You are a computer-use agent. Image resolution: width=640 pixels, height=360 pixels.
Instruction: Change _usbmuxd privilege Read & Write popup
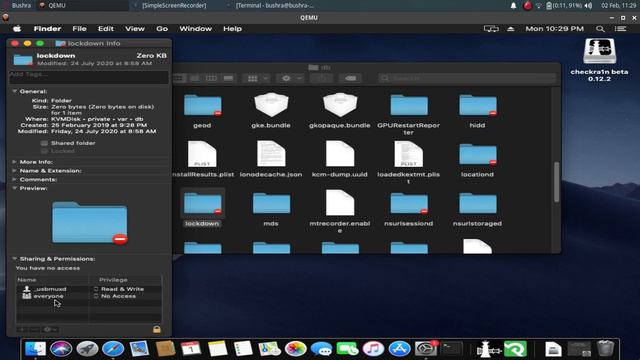pos(119,289)
